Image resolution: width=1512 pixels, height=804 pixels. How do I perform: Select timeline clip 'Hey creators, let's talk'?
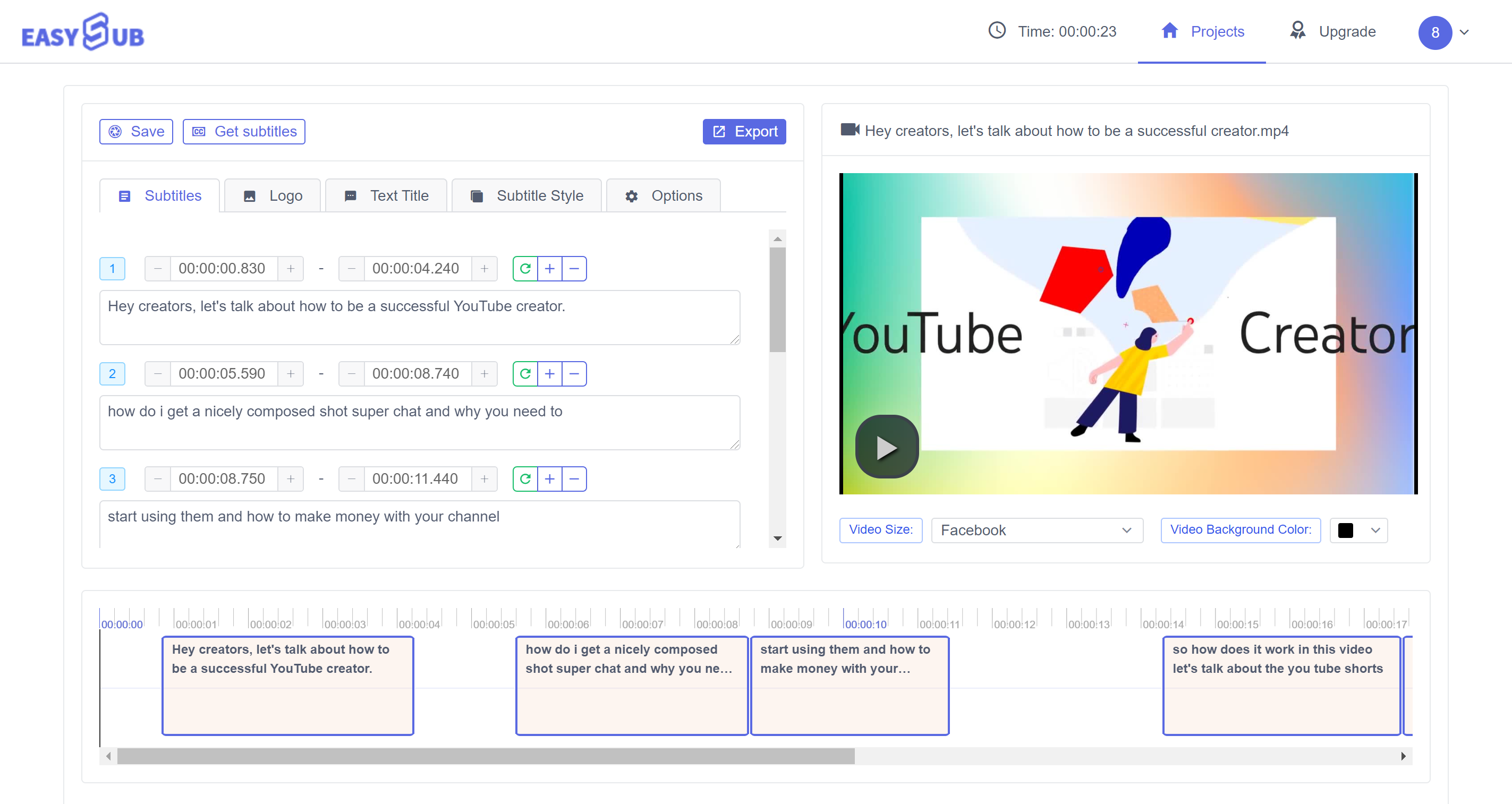(x=287, y=686)
